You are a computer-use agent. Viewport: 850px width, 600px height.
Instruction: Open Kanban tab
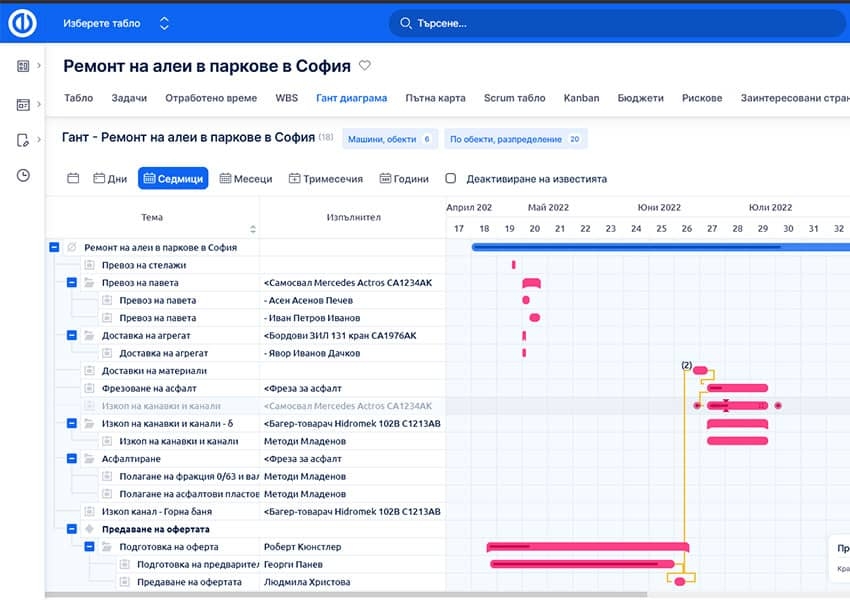[x=581, y=98]
